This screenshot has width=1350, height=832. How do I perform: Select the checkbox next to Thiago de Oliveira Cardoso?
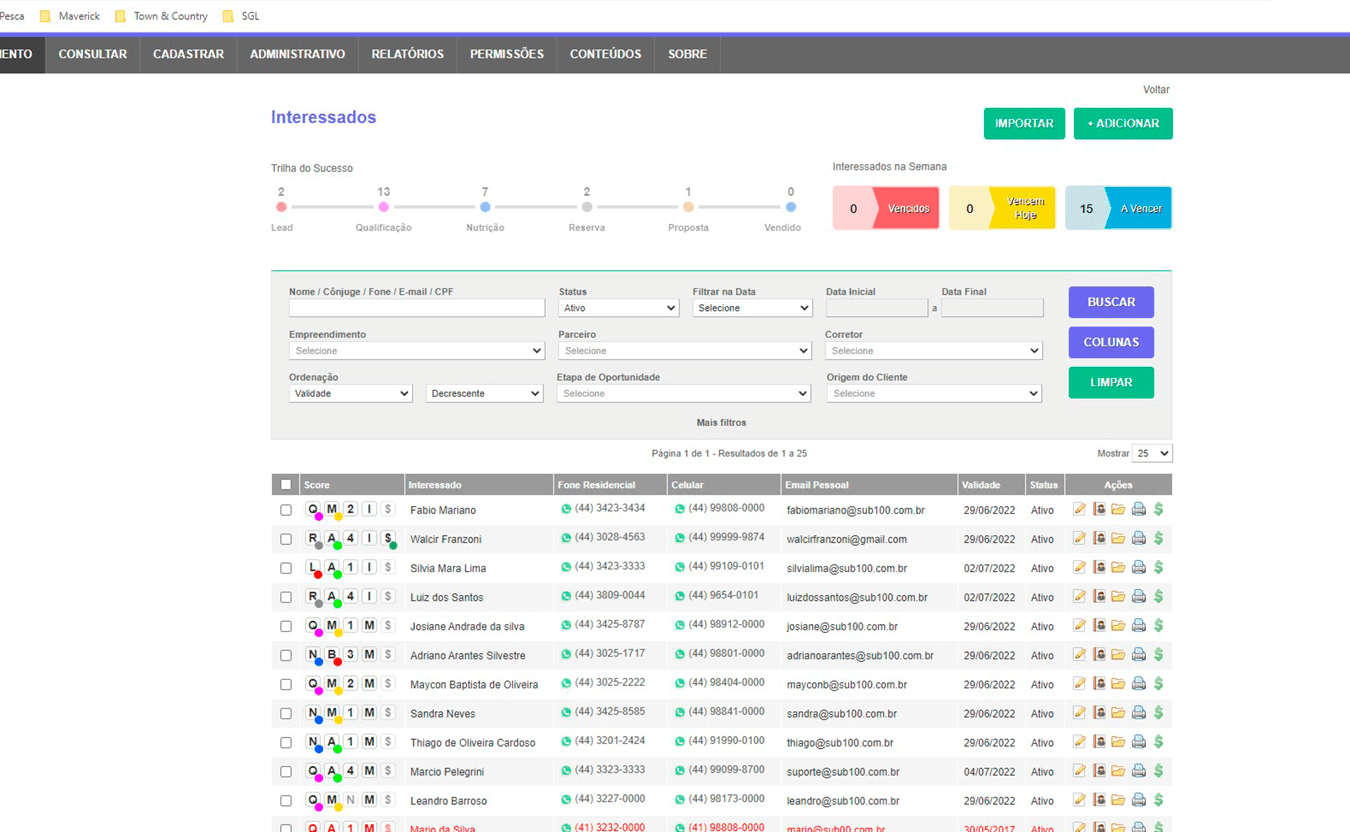(x=286, y=743)
